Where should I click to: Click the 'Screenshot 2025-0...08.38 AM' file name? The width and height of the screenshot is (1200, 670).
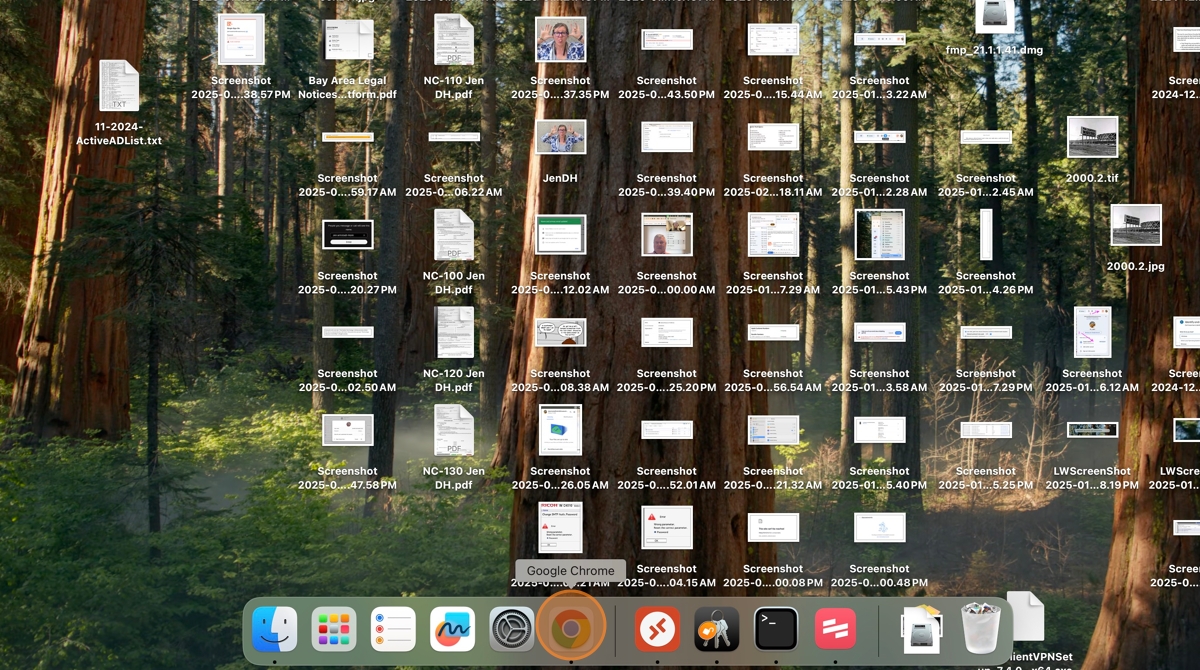click(560, 380)
